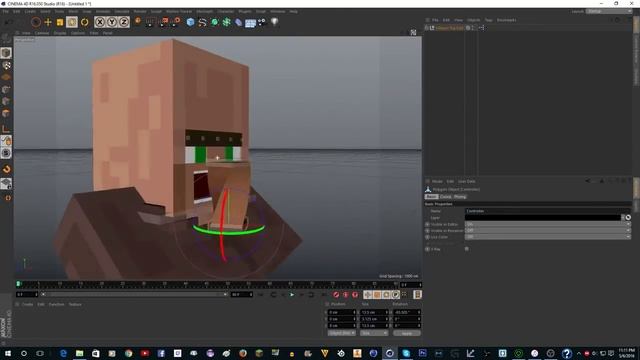640x360 pixels.
Task: Switch to points mode
Action: click(6, 89)
